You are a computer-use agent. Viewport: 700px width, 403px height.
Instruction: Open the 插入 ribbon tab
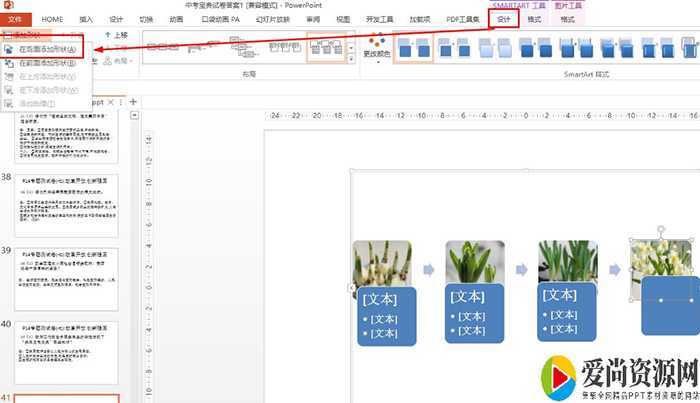pyautogui.click(x=86, y=19)
